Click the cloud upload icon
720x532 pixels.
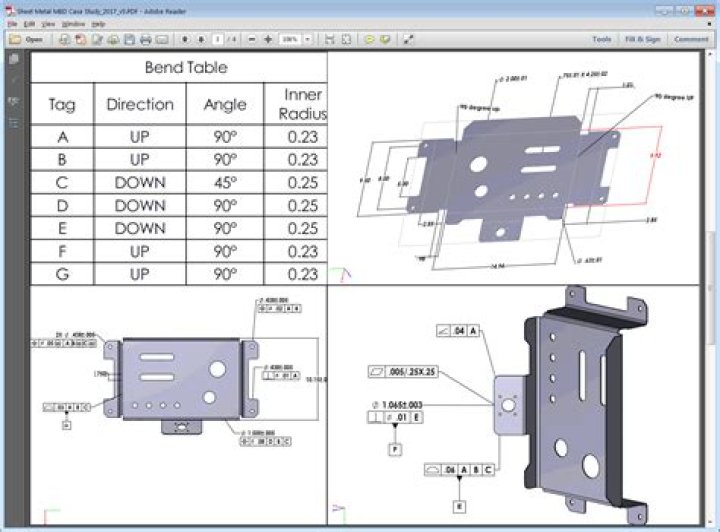point(113,39)
